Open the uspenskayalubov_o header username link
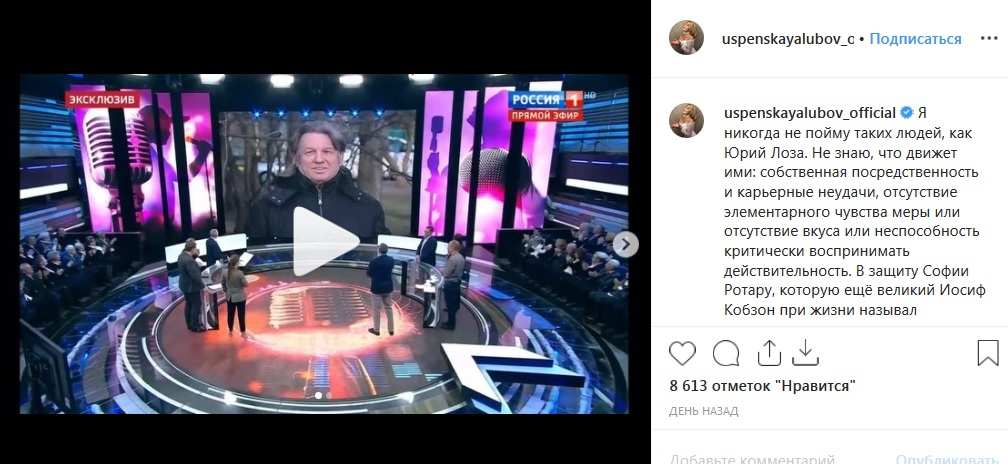Screen dimensions: 1008x464 click(x=788, y=39)
